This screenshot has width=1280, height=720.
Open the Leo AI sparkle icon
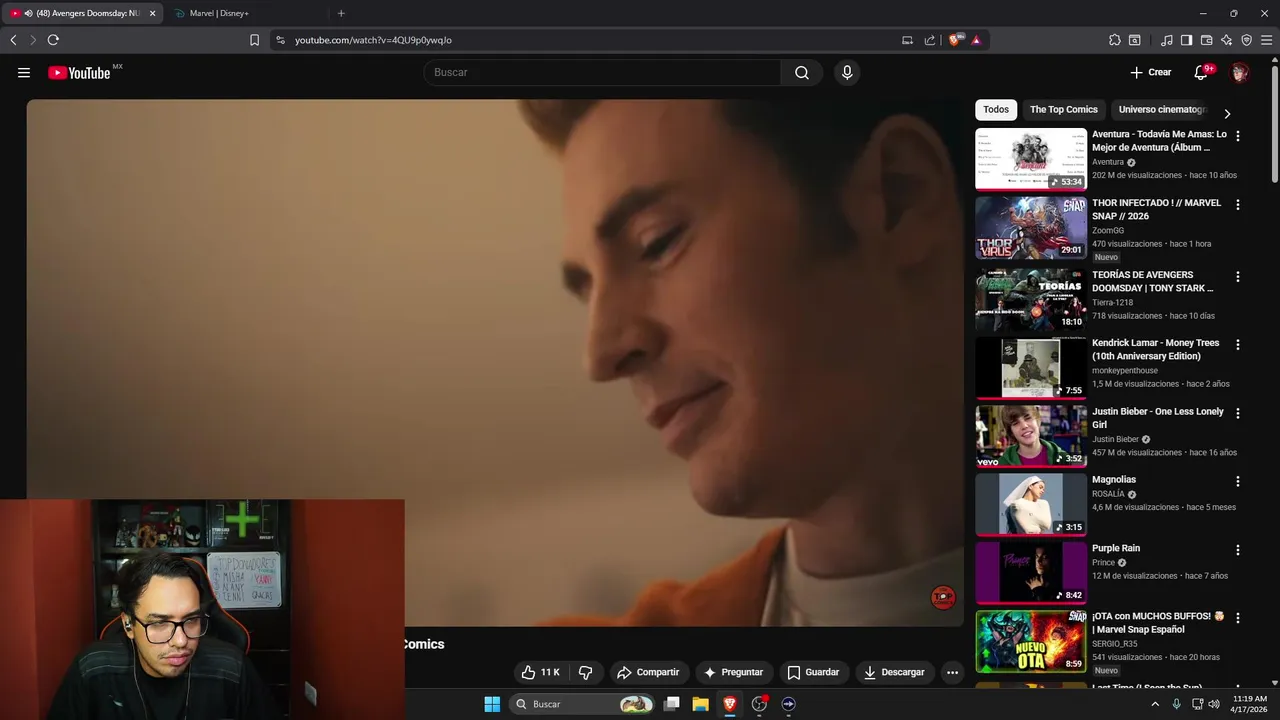pyautogui.click(x=1226, y=40)
